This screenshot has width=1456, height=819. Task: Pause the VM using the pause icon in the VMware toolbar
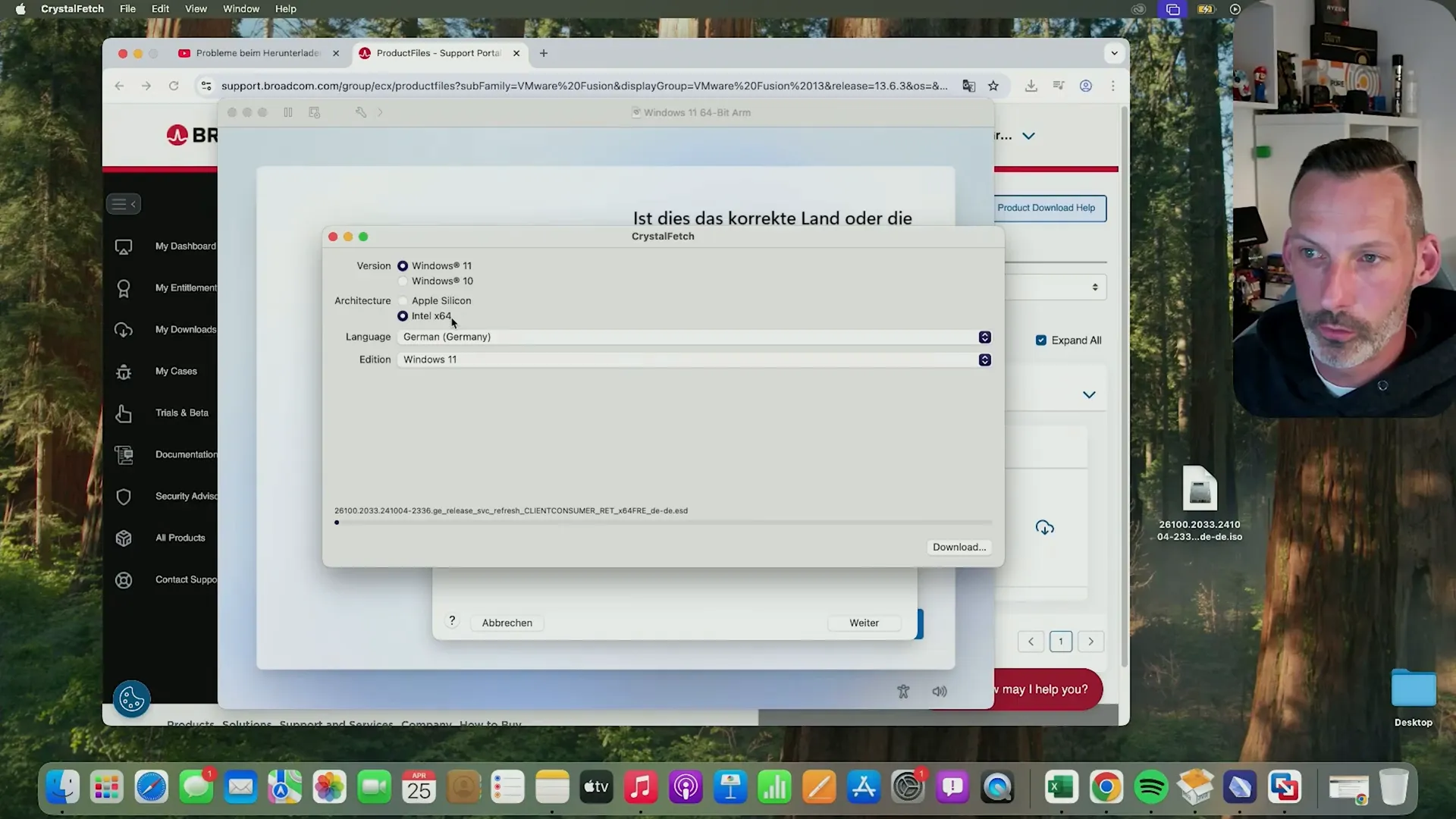tap(288, 113)
